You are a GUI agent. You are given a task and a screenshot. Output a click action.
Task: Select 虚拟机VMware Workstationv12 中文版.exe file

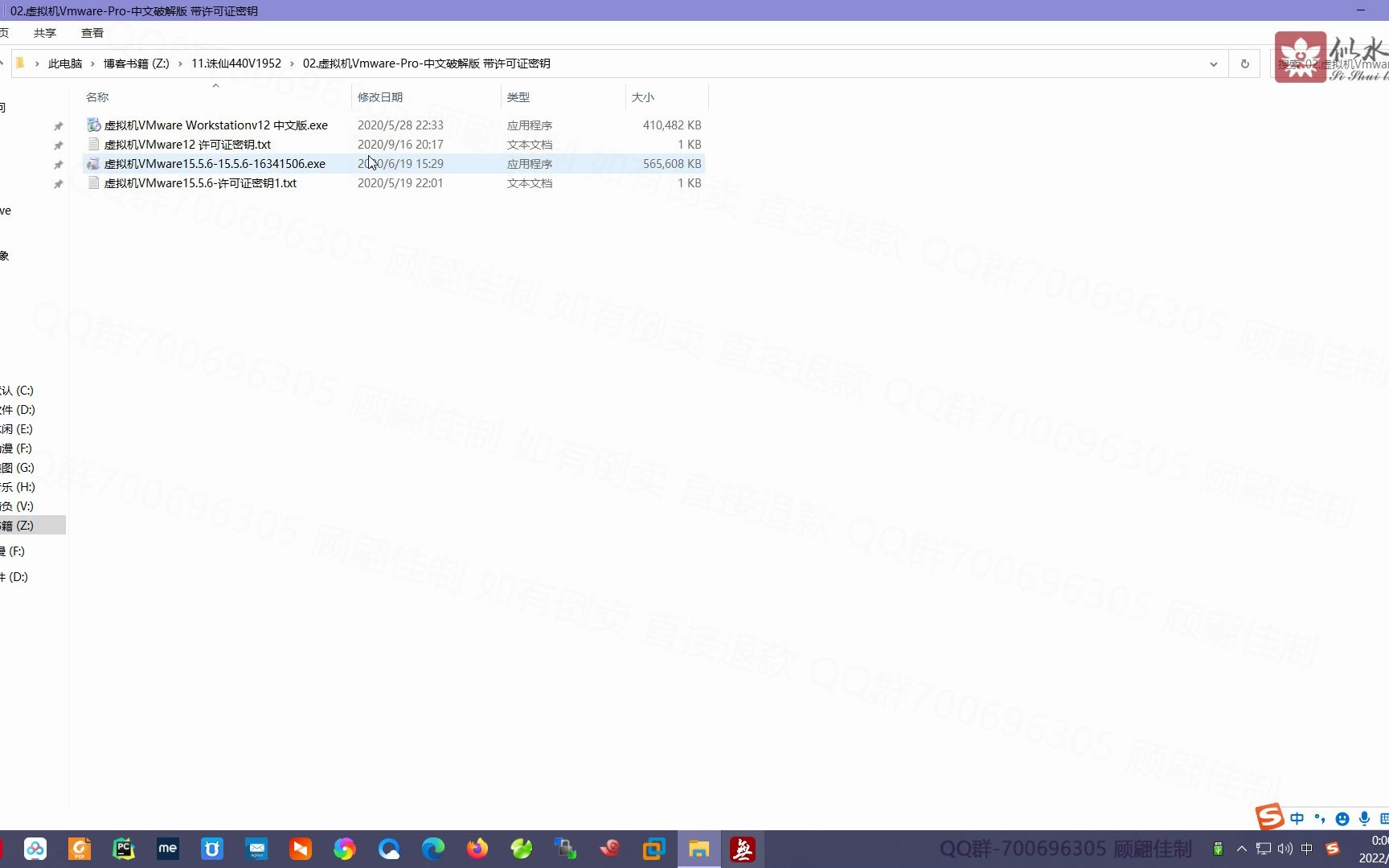tap(216, 125)
